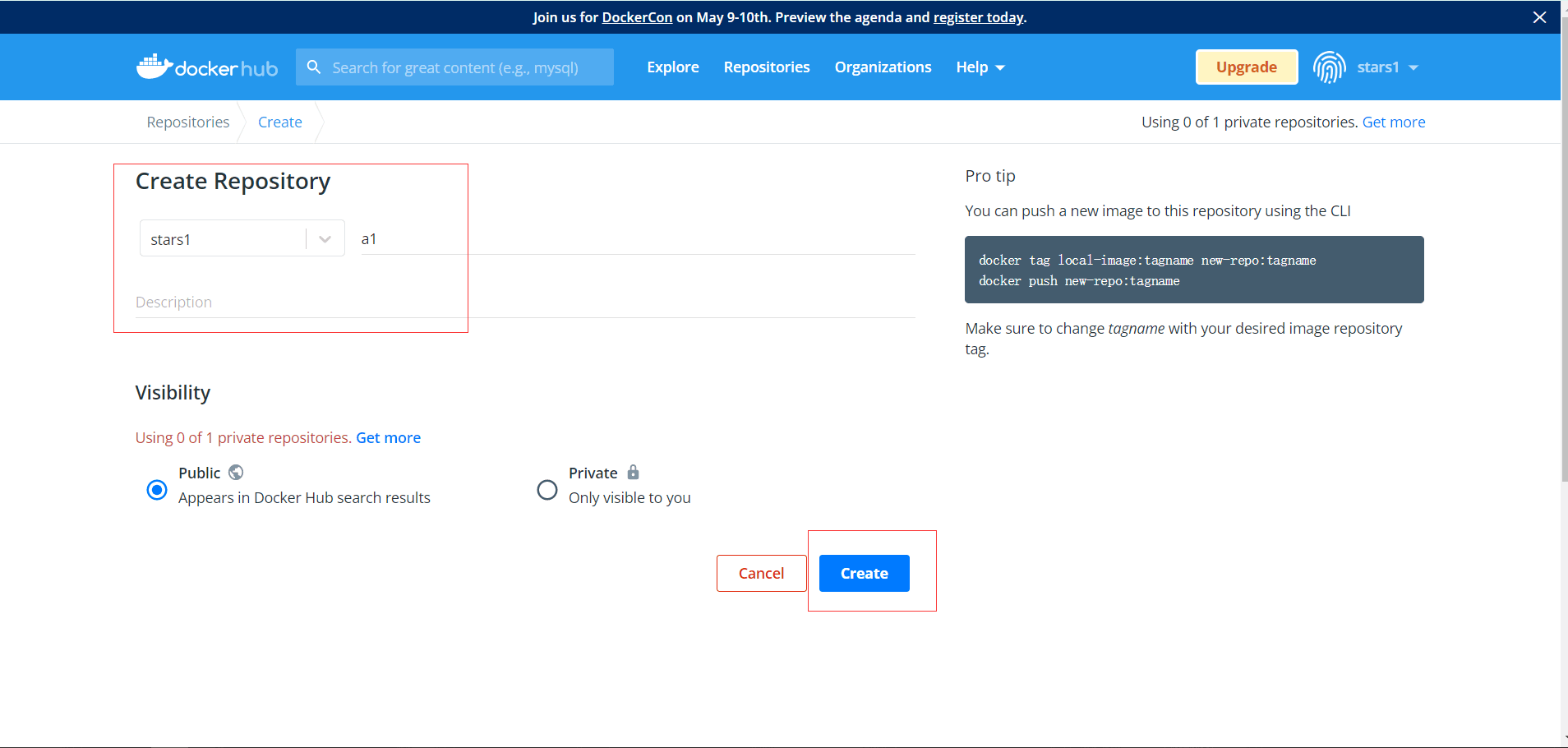The width and height of the screenshot is (1568, 748).
Task: Click 'Only visible to you' text
Action: pos(630,498)
